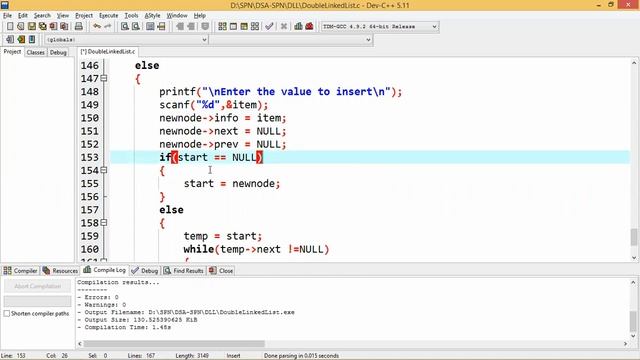Viewport: 640px width, 360px height.
Task: Click the Redo toolbar icon
Action: pyautogui.click(x=108, y=27)
